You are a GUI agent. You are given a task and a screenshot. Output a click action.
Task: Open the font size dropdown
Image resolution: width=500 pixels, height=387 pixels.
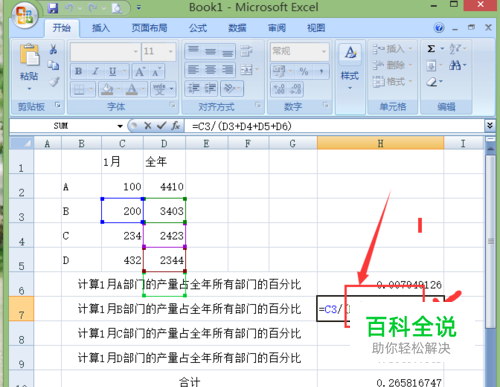pos(171,51)
